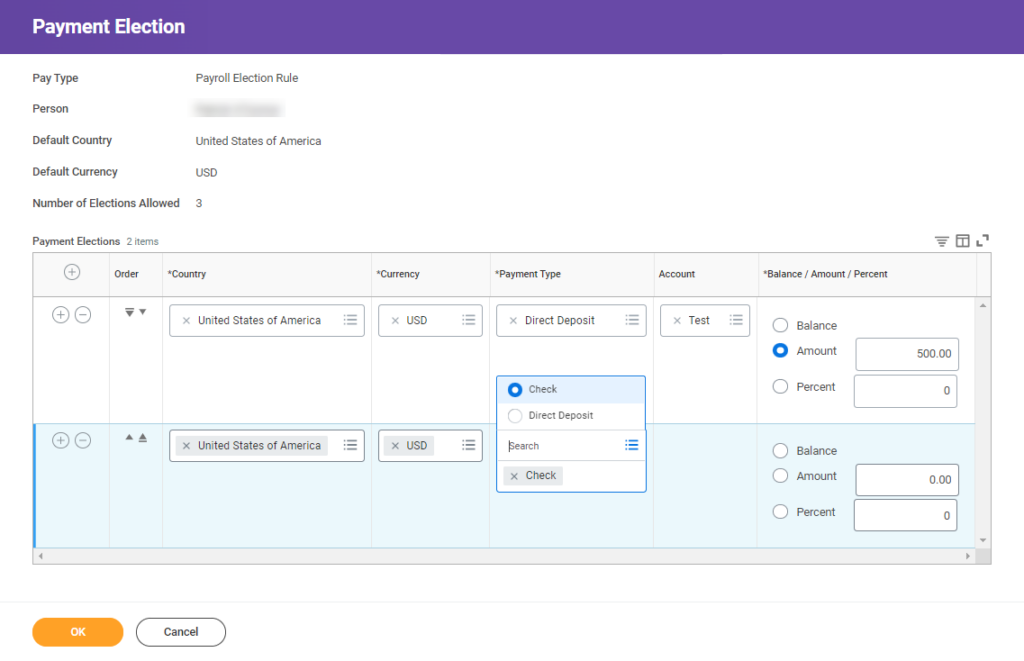This screenshot has height=661, width=1024.
Task: Click the add row icon in table header
Action: click(72, 272)
